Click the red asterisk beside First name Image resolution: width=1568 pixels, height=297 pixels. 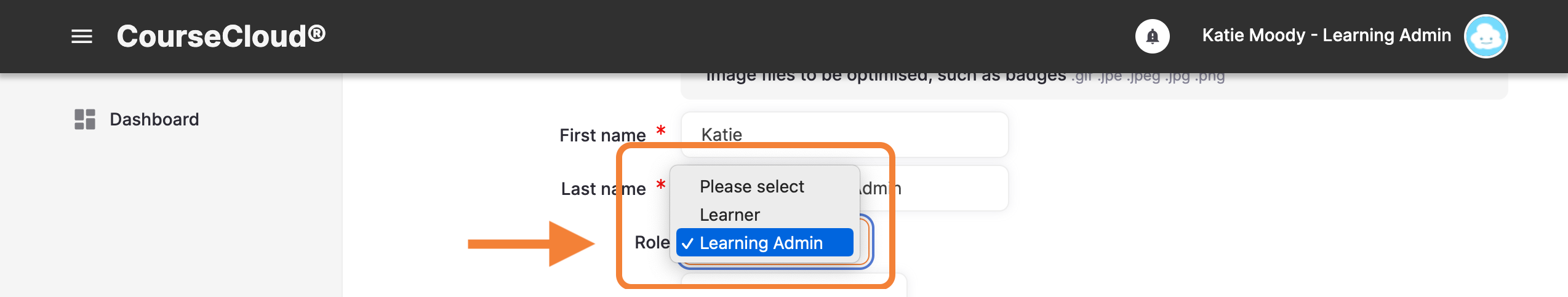tap(661, 130)
